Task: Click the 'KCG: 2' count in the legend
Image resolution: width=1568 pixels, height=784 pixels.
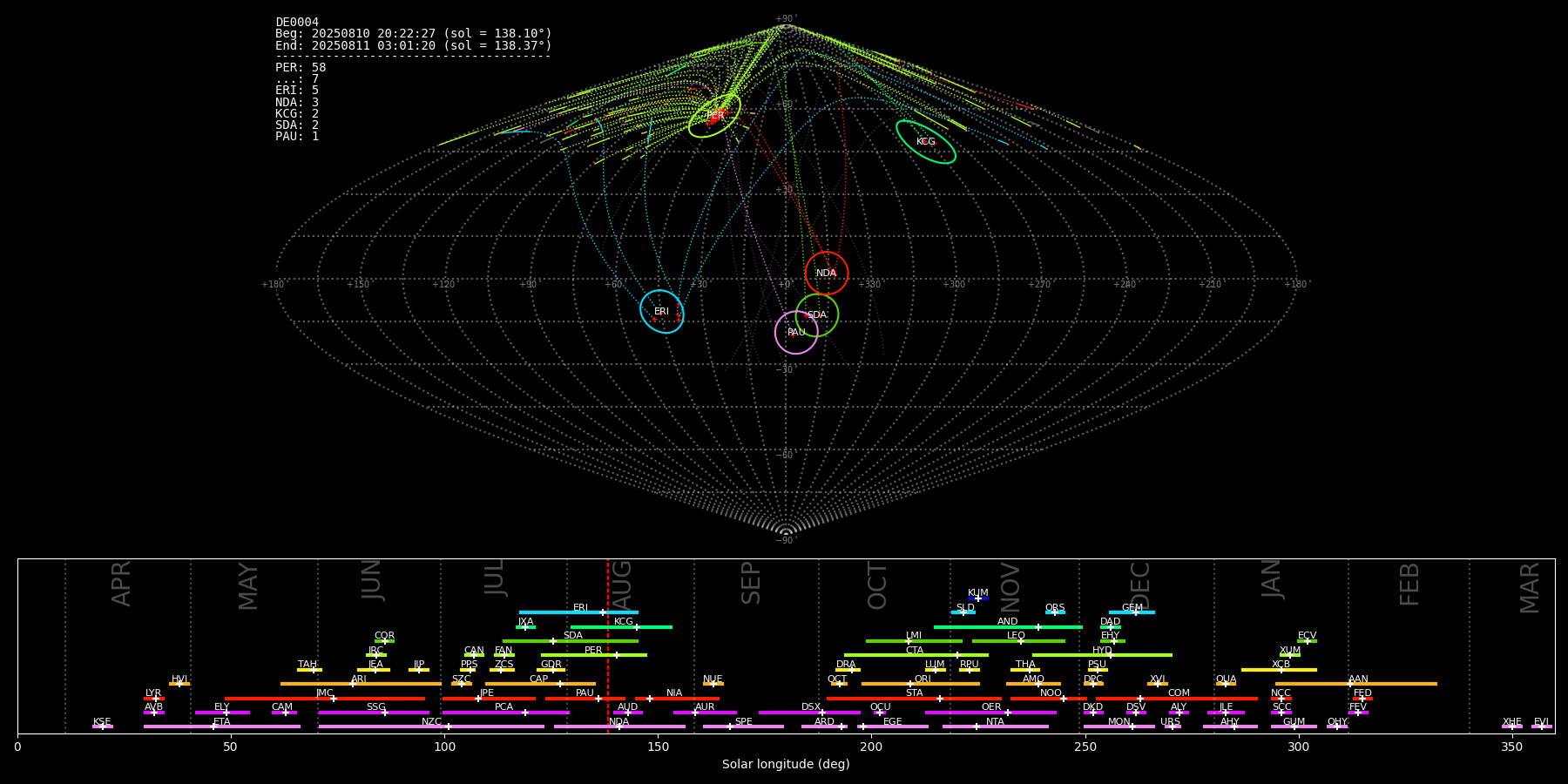Action: [x=297, y=113]
